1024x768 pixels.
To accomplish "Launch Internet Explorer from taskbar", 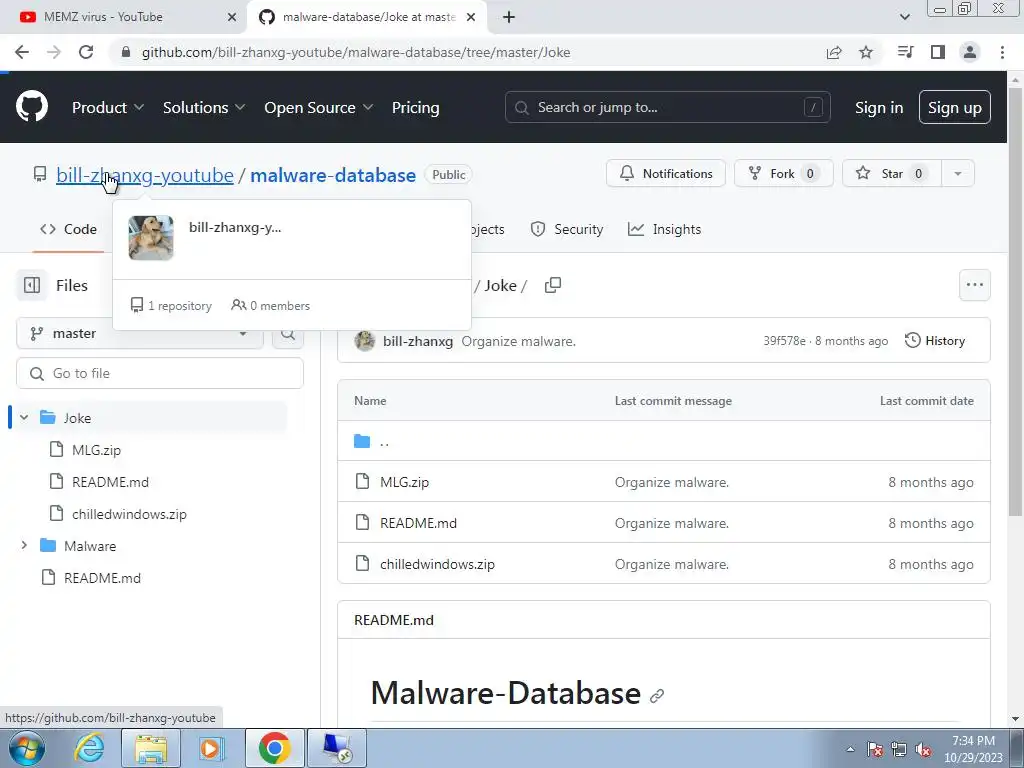I will point(89,748).
